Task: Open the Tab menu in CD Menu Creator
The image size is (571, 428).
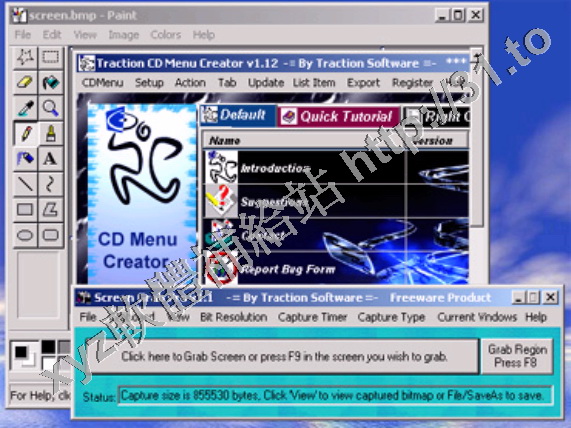Action: pyautogui.click(x=227, y=83)
